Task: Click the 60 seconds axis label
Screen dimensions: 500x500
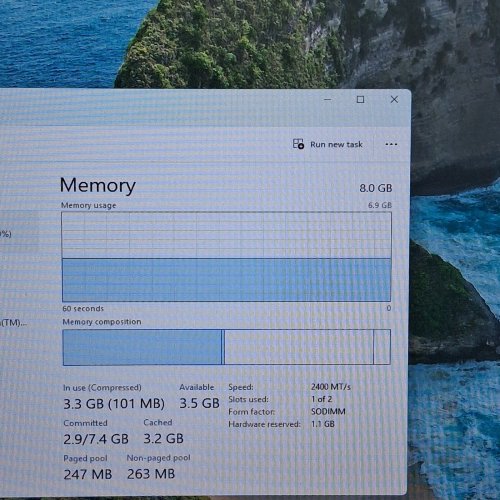Action: coord(83,309)
